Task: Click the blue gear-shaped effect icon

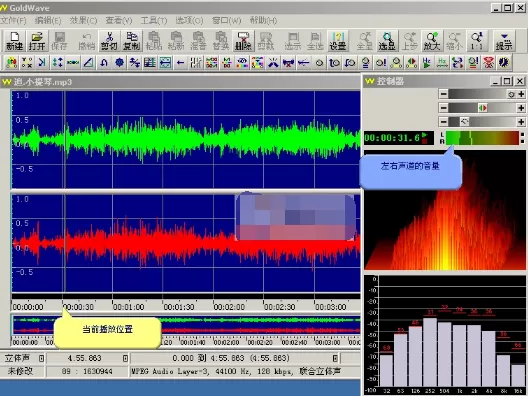Action: coord(119,63)
